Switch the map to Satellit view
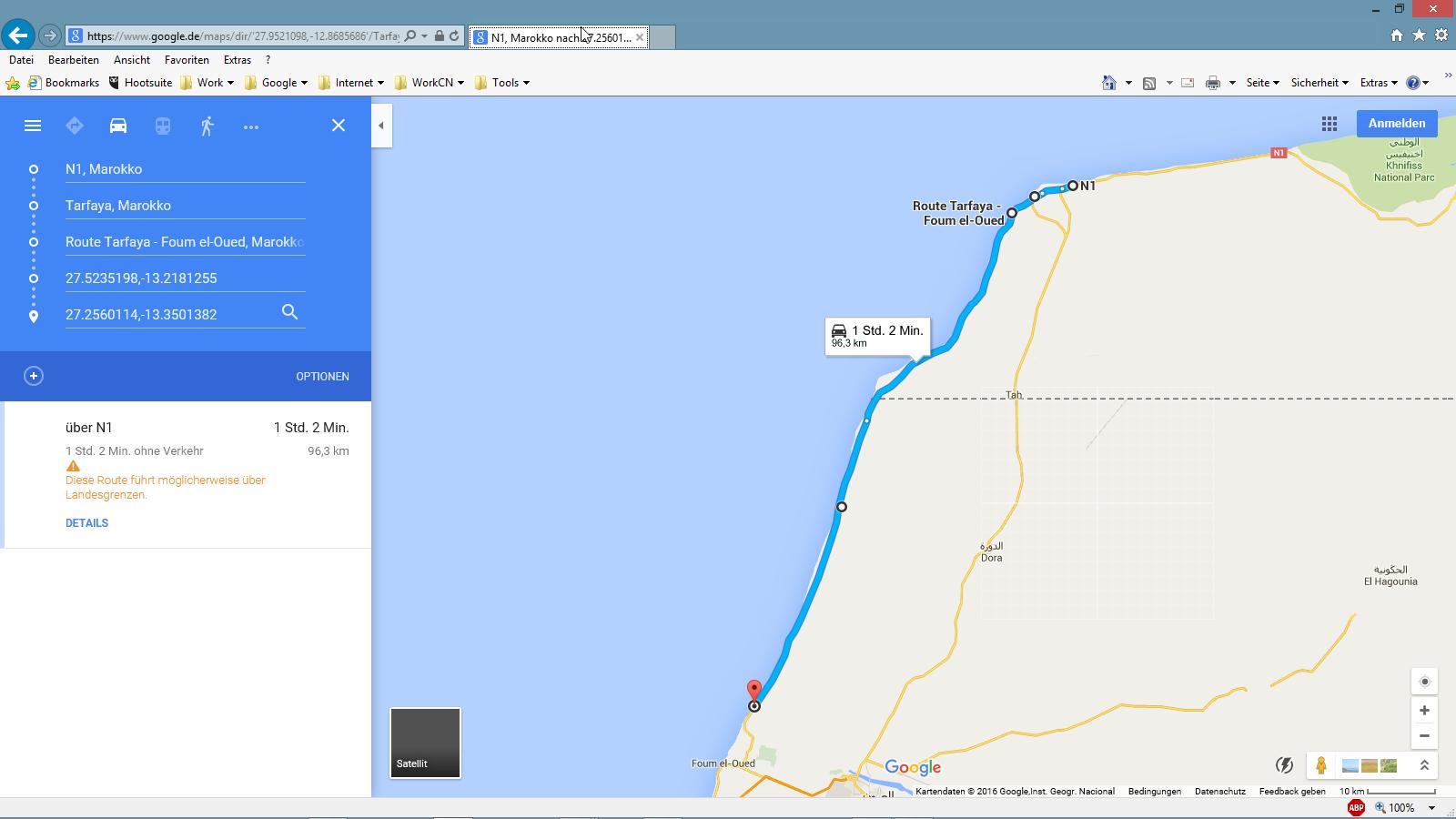The height and width of the screenshot is (819, 1456). (425, 743)
